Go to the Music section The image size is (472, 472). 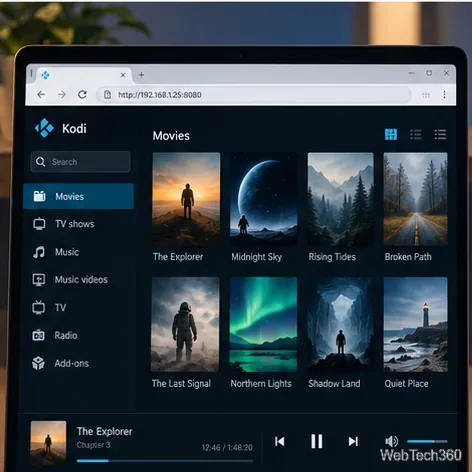[x=79, y=252]
